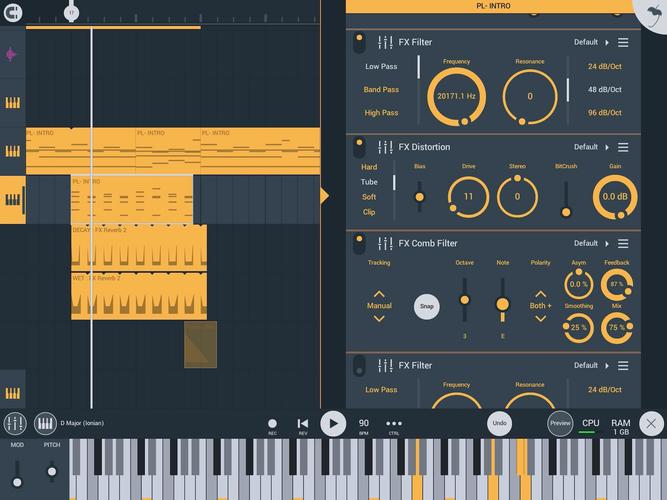The height and width of the screenshot is (500, 667).
Task: Open the piano keyboard scale icon
Action: (45, 423)
